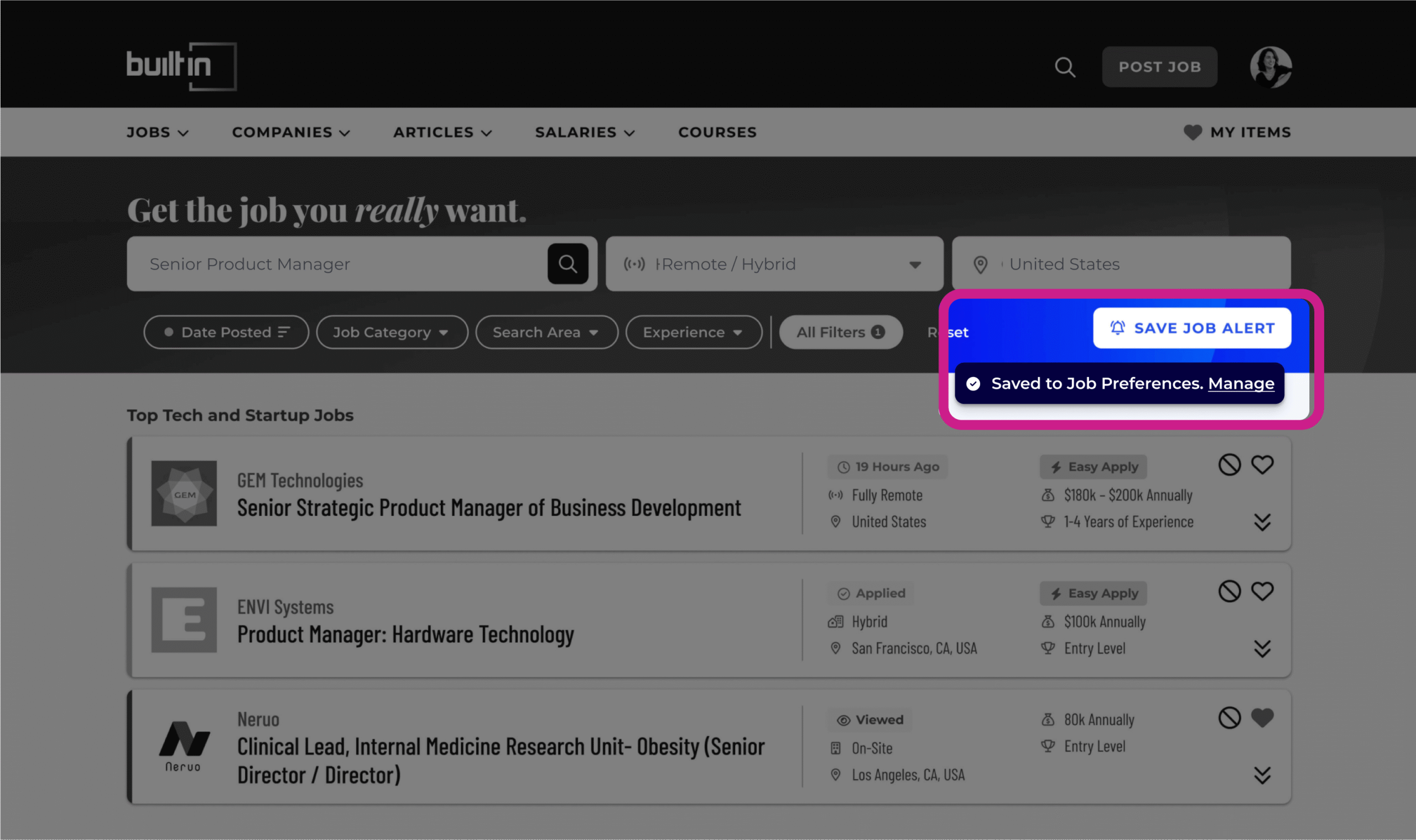Open the Remote / Hybrid dropdown
This screenshot has width=1416, height=840.
click(x=774, y=264)
